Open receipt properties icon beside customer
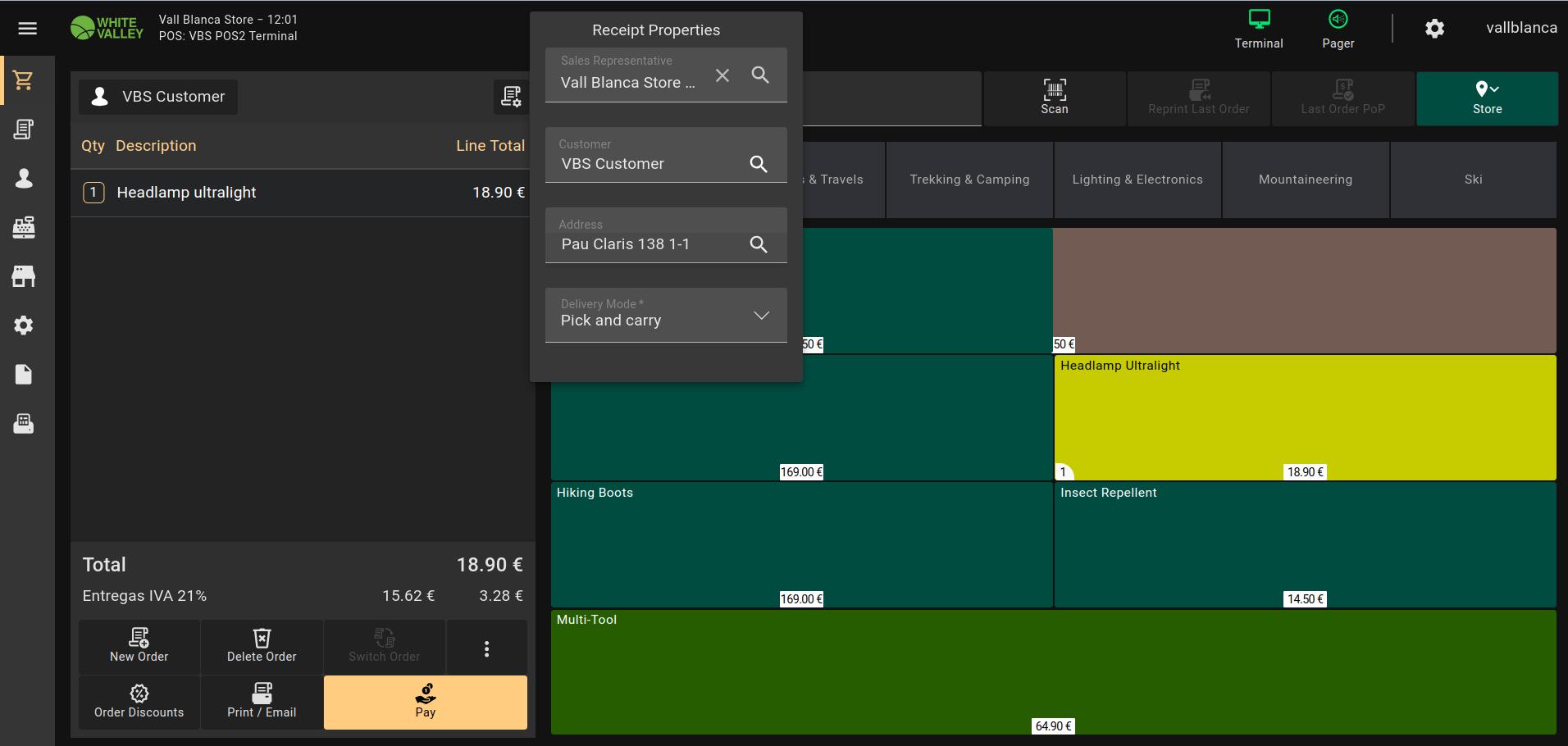This screenshot has height=746, width=1568. (511, 97)
